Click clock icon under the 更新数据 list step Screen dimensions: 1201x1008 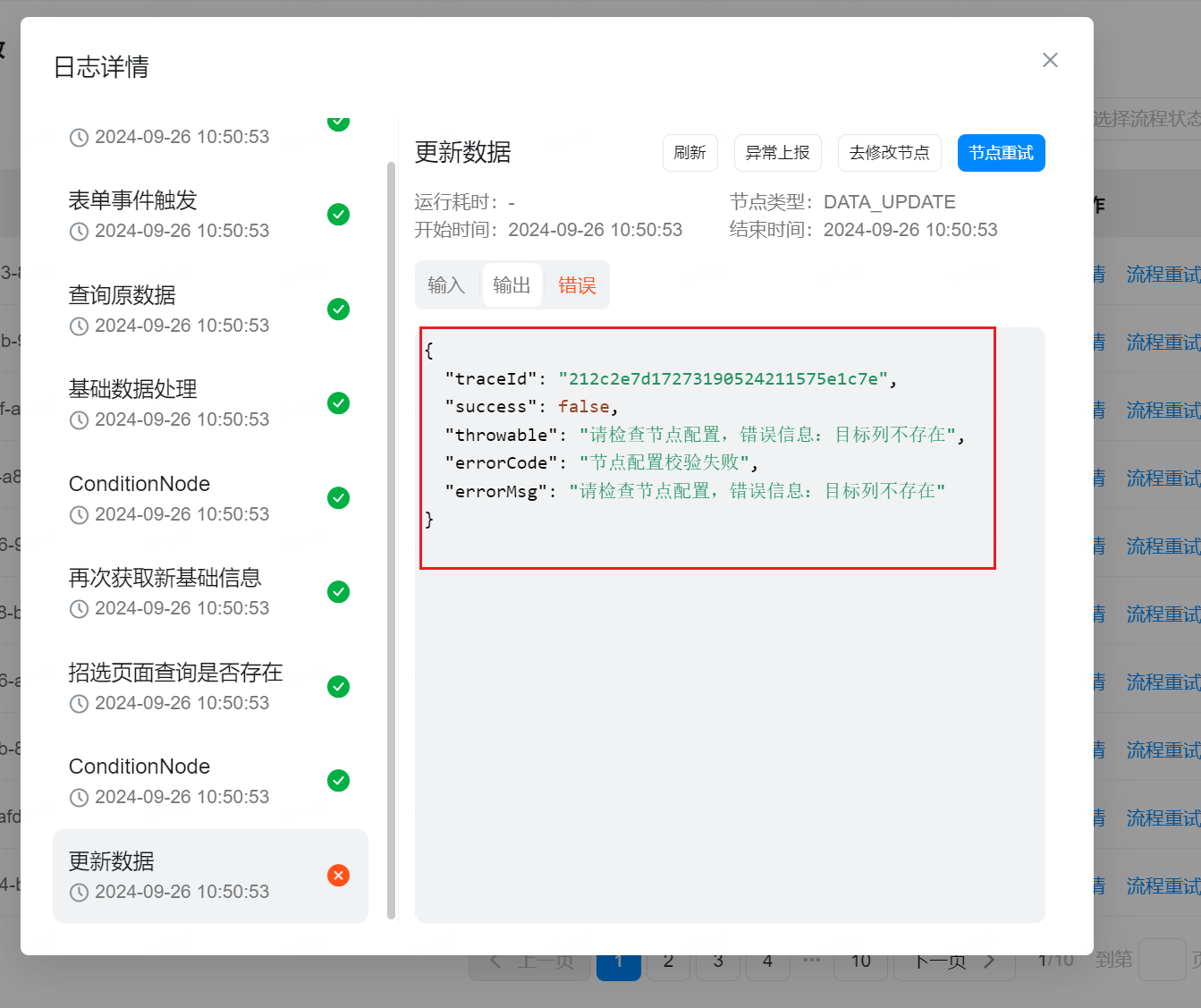pyautogui.click(x=79, y=893)
